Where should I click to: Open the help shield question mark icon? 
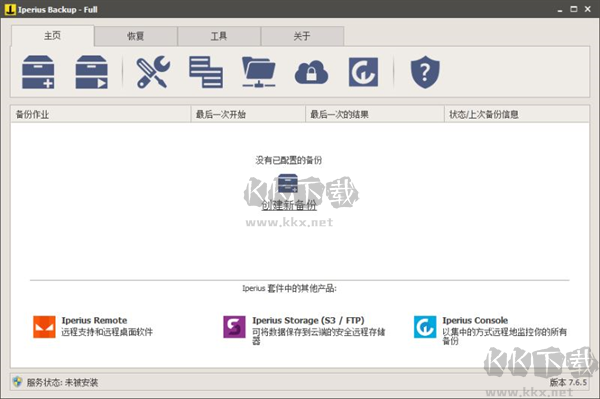tap(425, 72)
